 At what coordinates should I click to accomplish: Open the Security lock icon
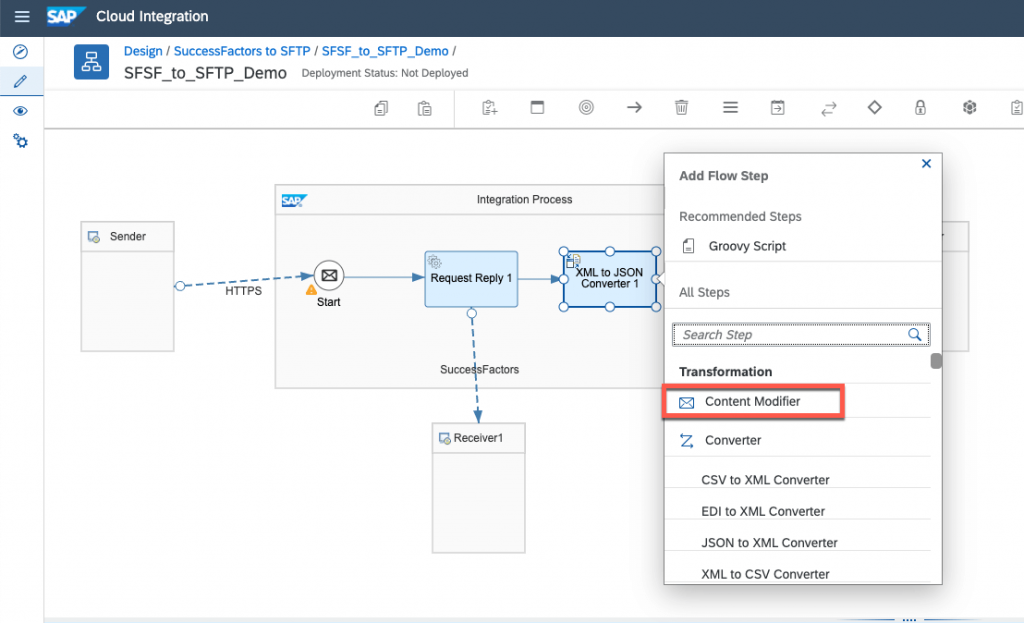point(920,107)
